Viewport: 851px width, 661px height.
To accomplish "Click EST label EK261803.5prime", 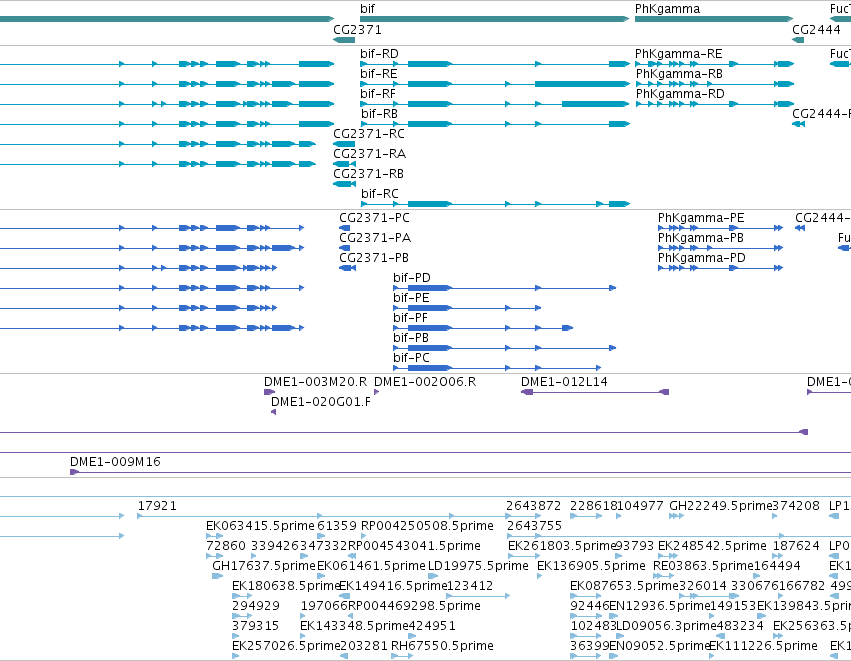I will pos(561,546).
